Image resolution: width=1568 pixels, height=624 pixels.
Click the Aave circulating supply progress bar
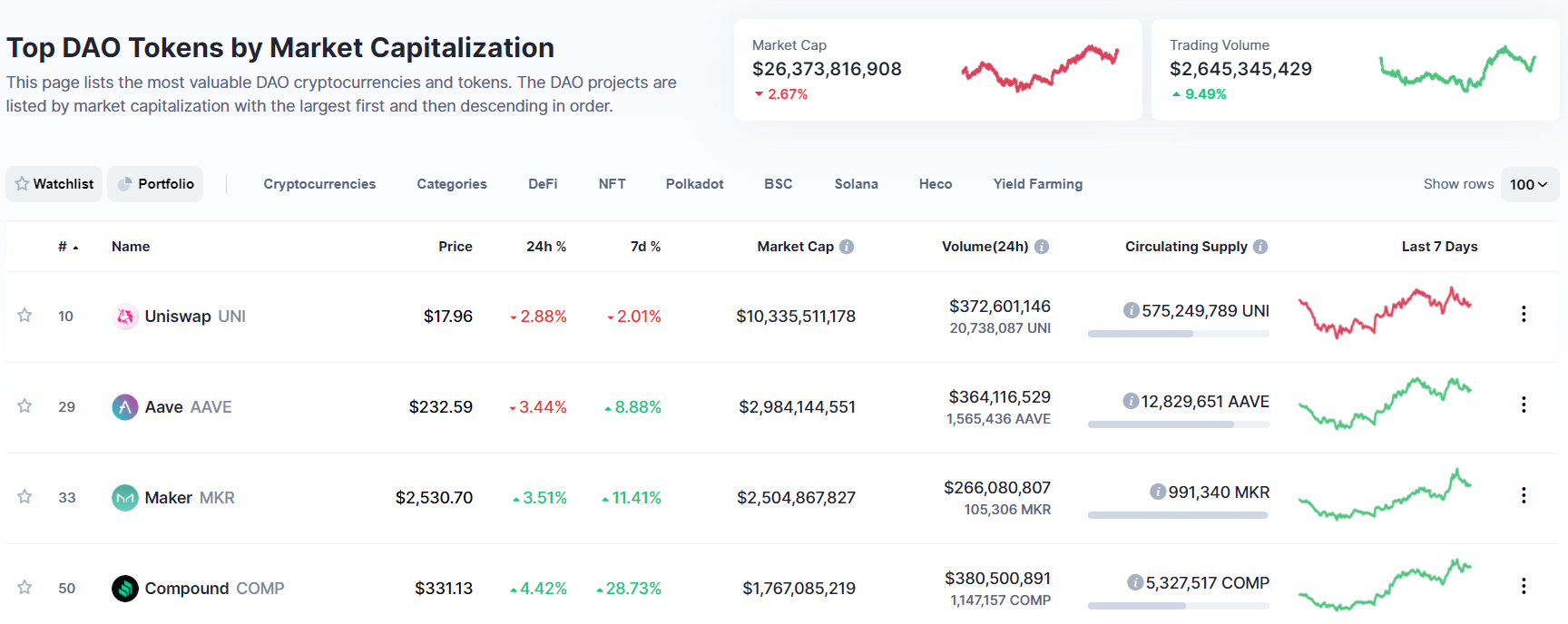1178,424
